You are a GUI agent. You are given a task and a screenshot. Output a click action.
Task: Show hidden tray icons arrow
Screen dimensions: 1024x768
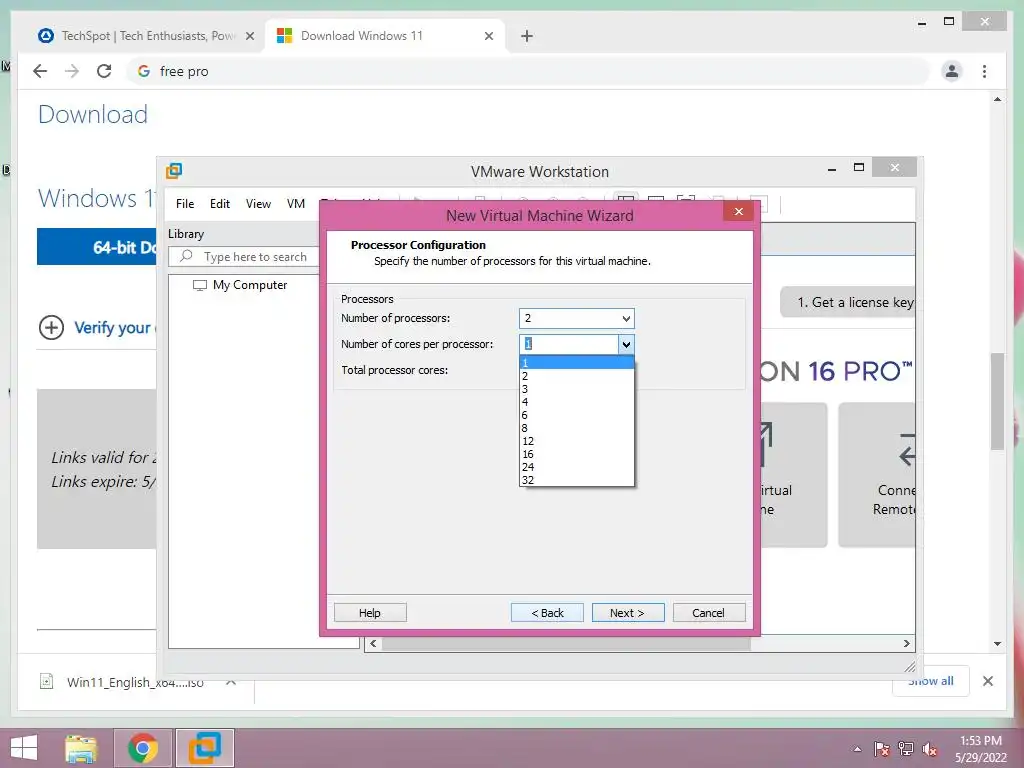tap(857, 749)
